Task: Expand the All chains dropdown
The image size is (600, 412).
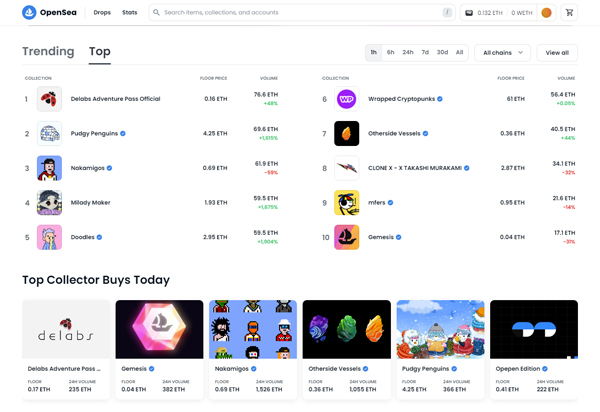Action: (502, 53)
